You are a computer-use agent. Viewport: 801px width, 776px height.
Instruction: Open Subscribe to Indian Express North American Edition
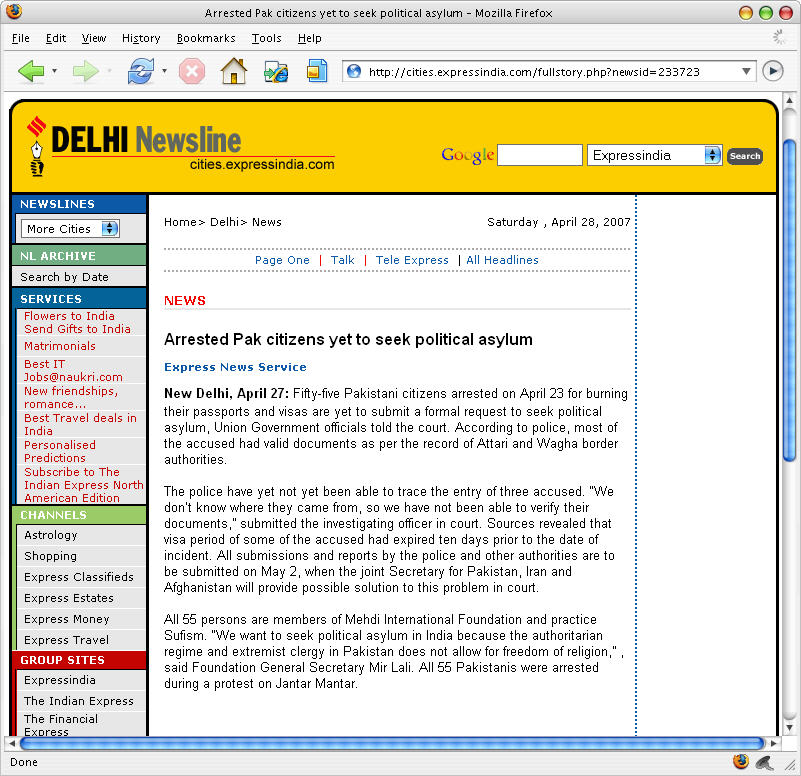coord(83,485)
